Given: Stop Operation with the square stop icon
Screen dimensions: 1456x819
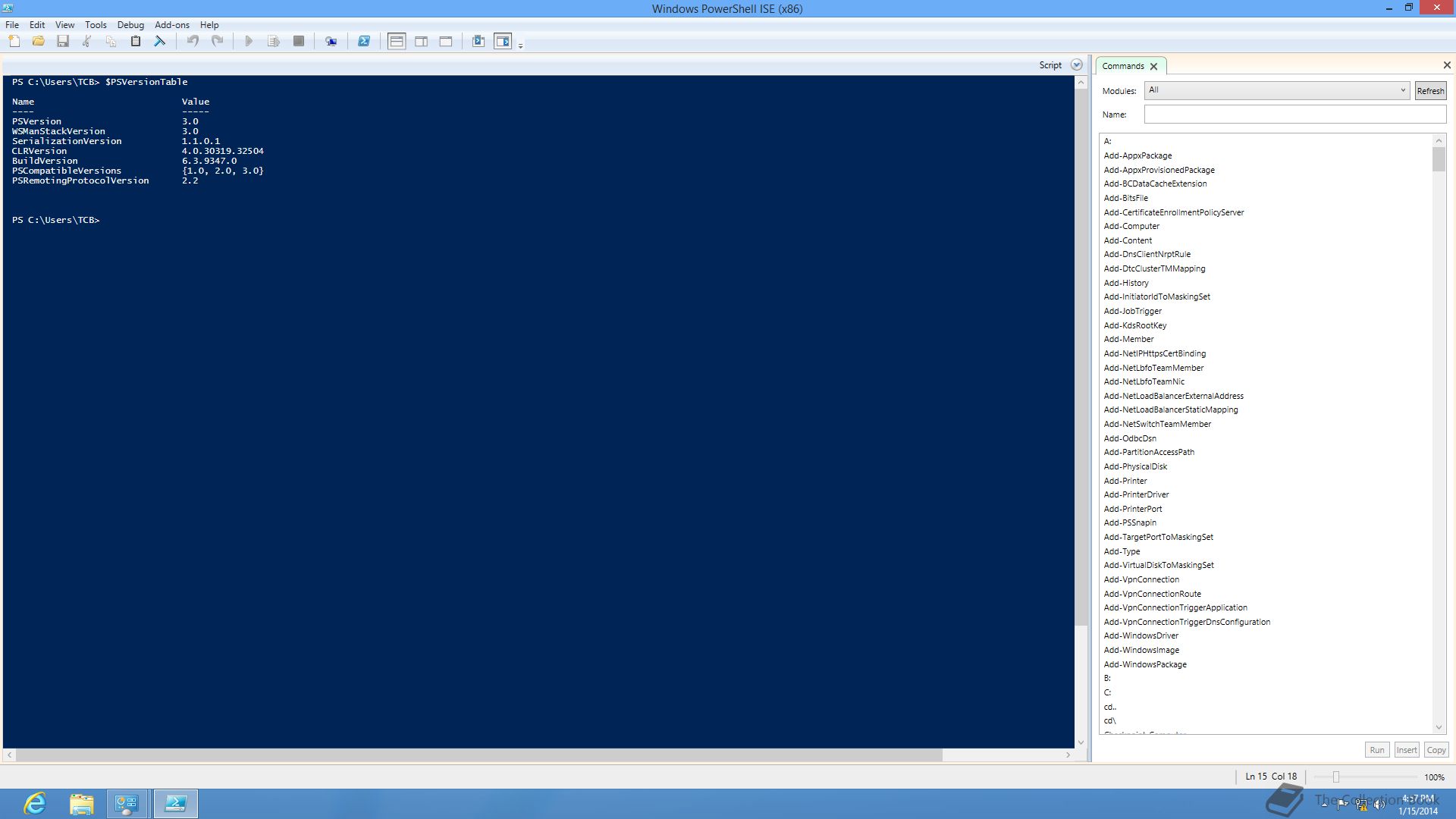Looking at the screenshot, I should point(299,41).
